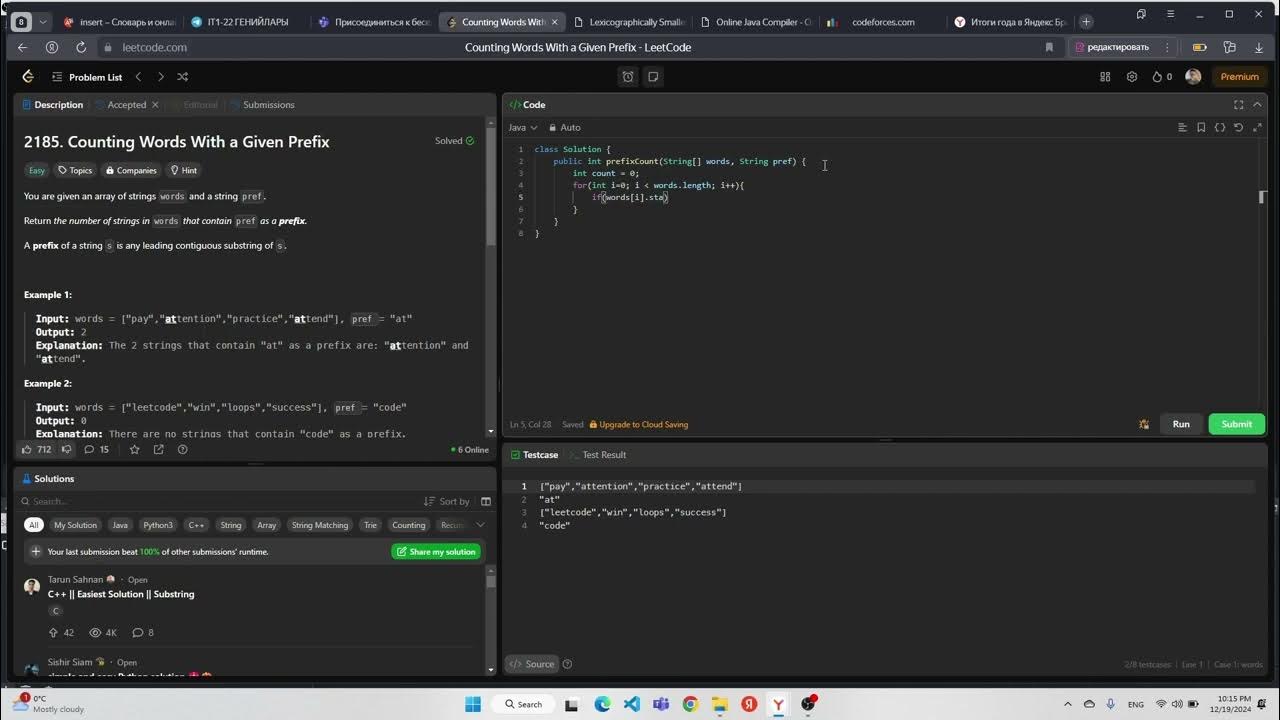Click the editor bookmark icon
The height and width of the screenshot is (720, 1280).
[1201, 128]
